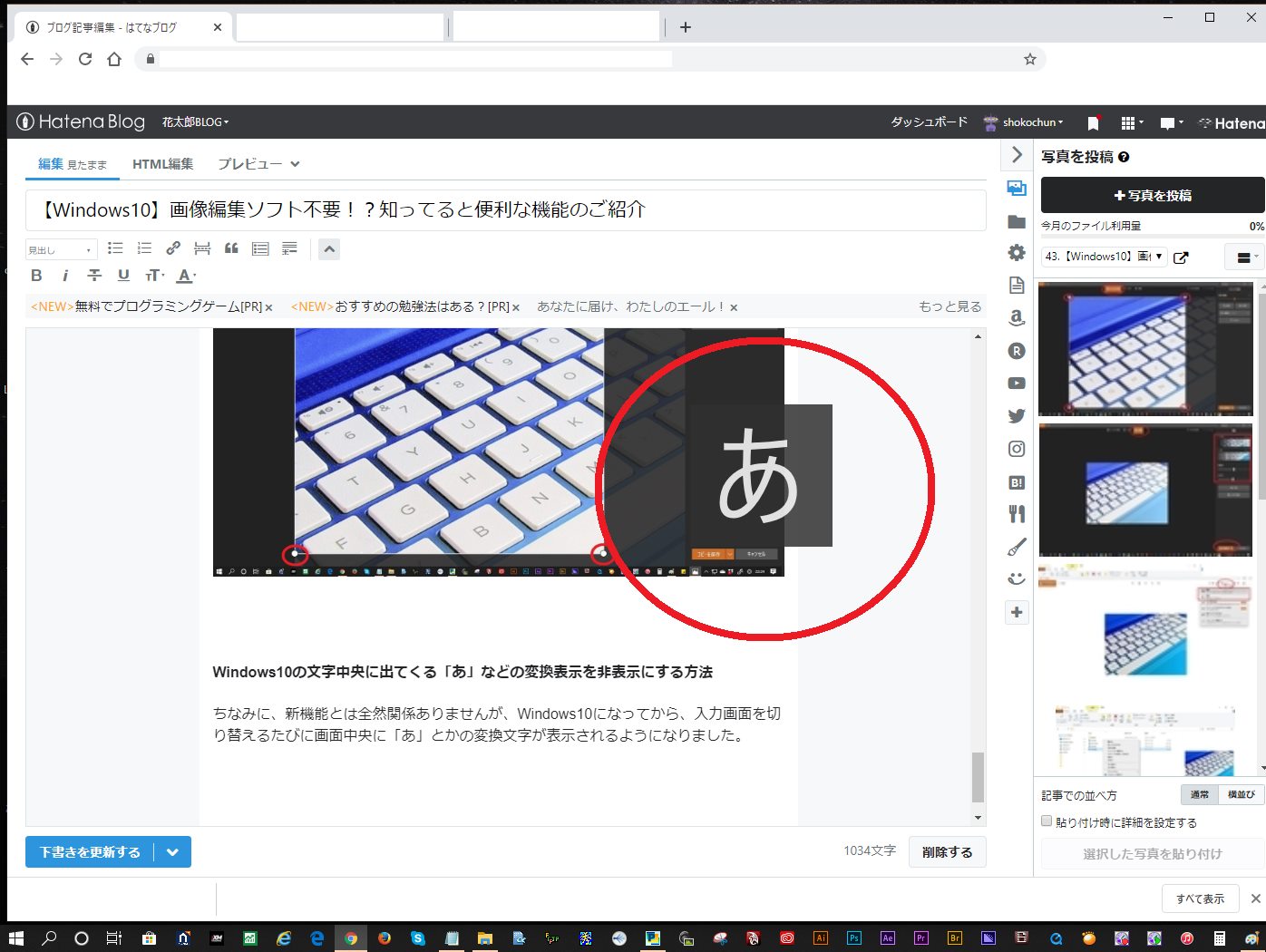Open the プレビュー tab
Viewport: 1266px width, 952px height.
248,164
